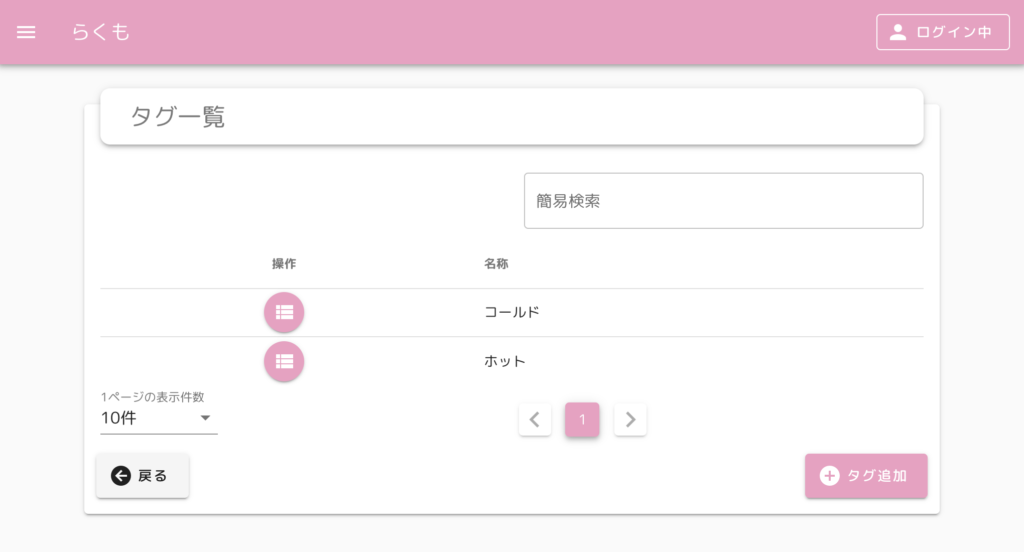Viewport: 1024px width, 552px height.
Task: Expand the dropdown arrow next to 10件
Action: 205,418
